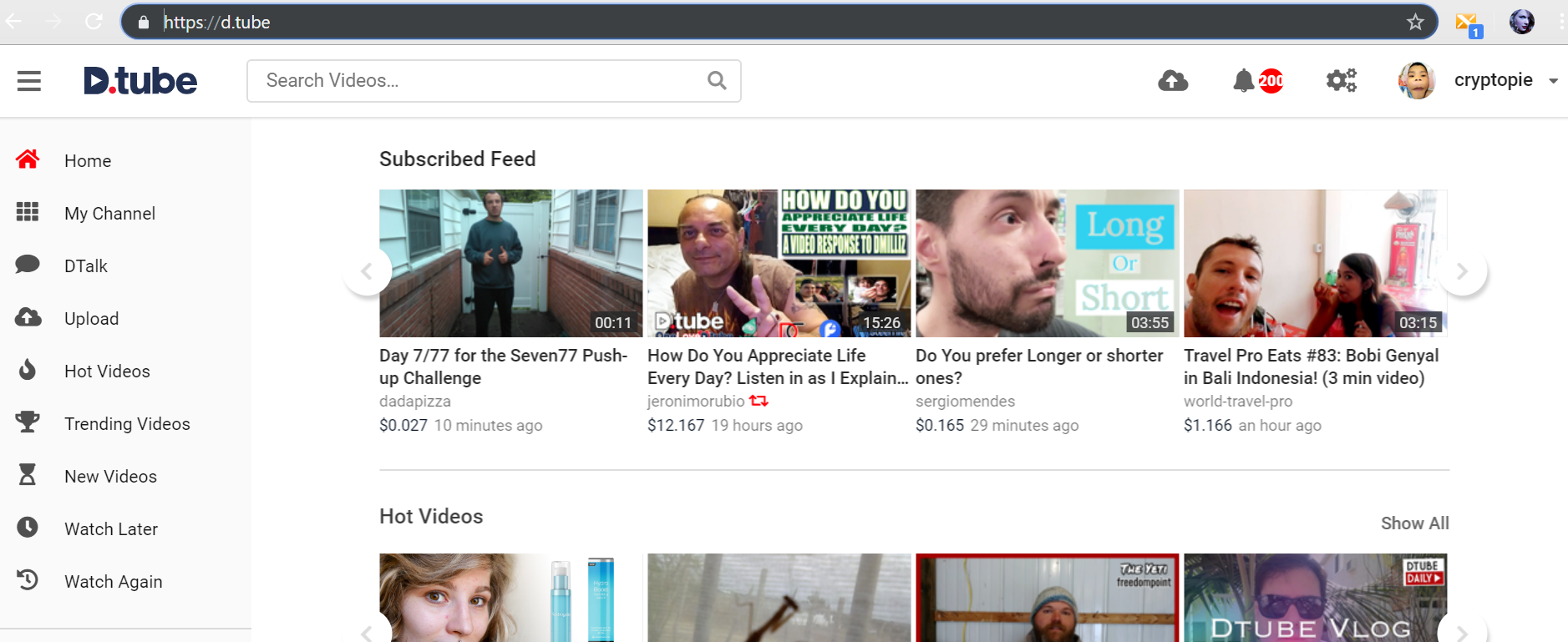Play the 15:26 Appreciate Life thumbnail

tap(779, 263)
